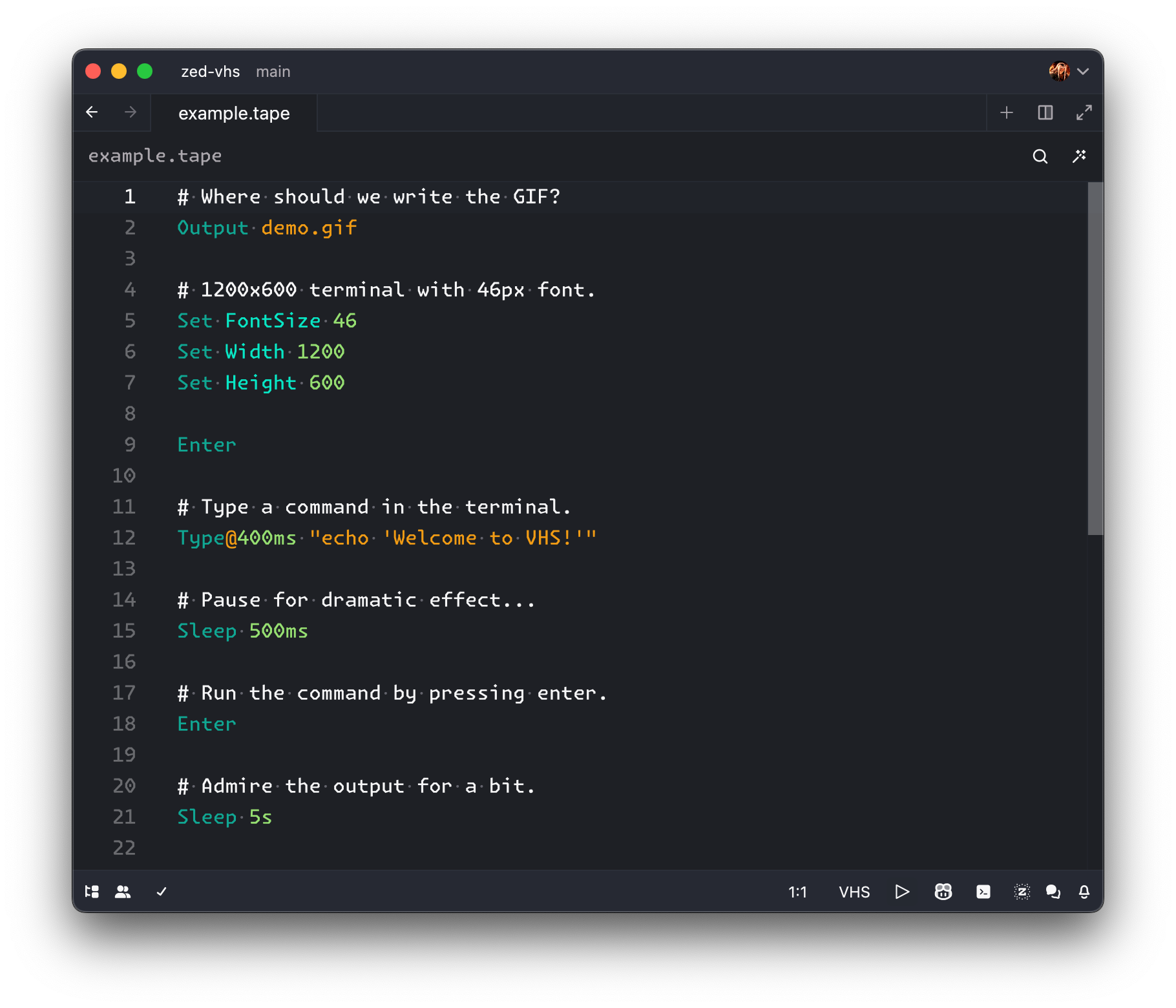
Task: Zoom the pane with expand arrows
Action: tap(1084, 113)
